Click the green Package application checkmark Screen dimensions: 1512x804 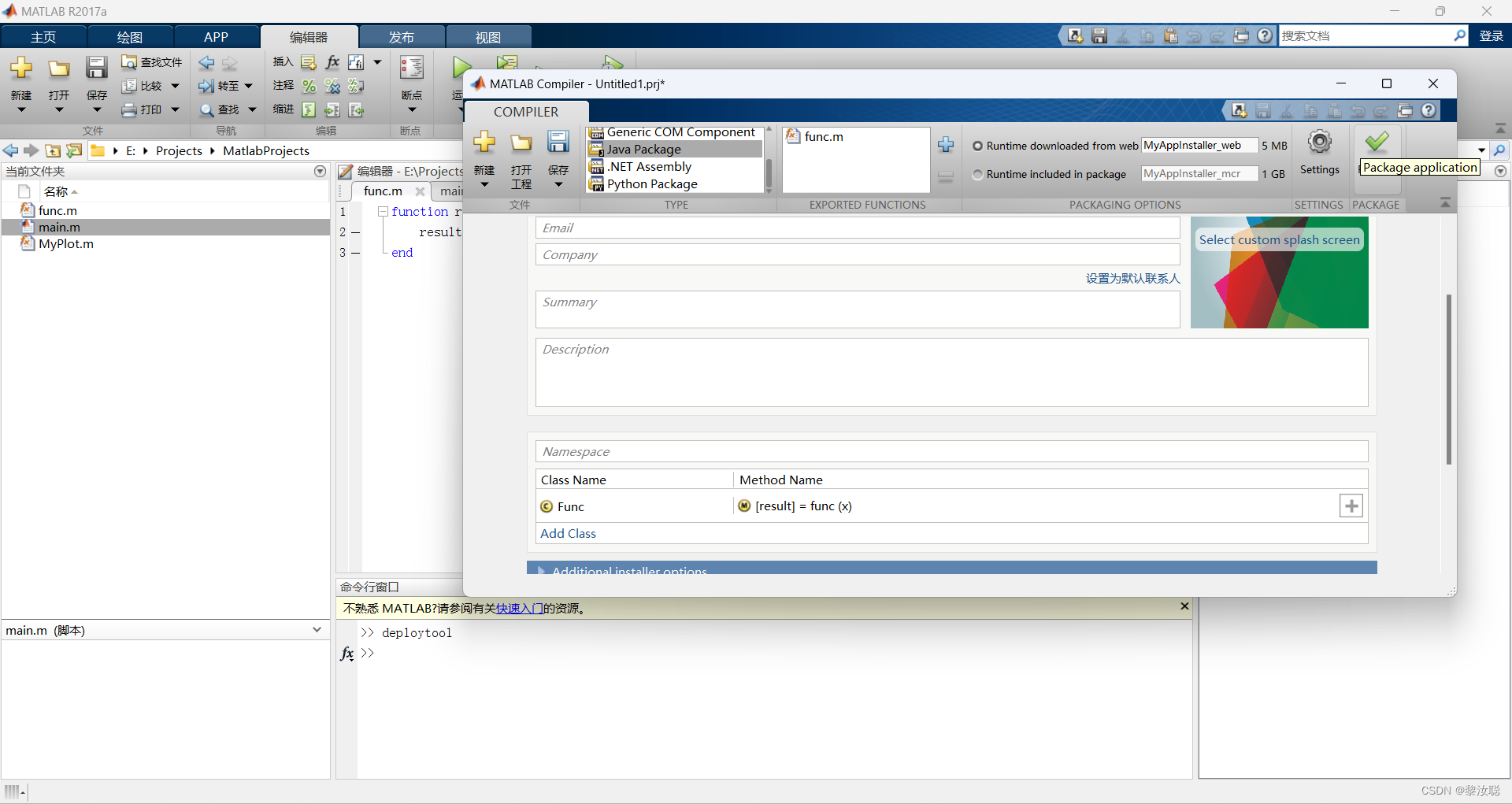(x=1377, y=142)
